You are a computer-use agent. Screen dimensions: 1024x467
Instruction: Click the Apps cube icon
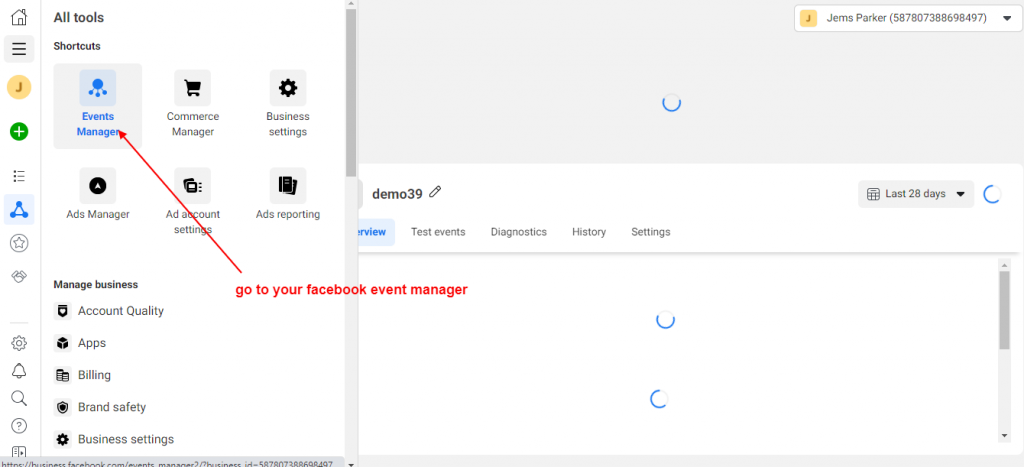pyautogui.click(x=63, y=343)
